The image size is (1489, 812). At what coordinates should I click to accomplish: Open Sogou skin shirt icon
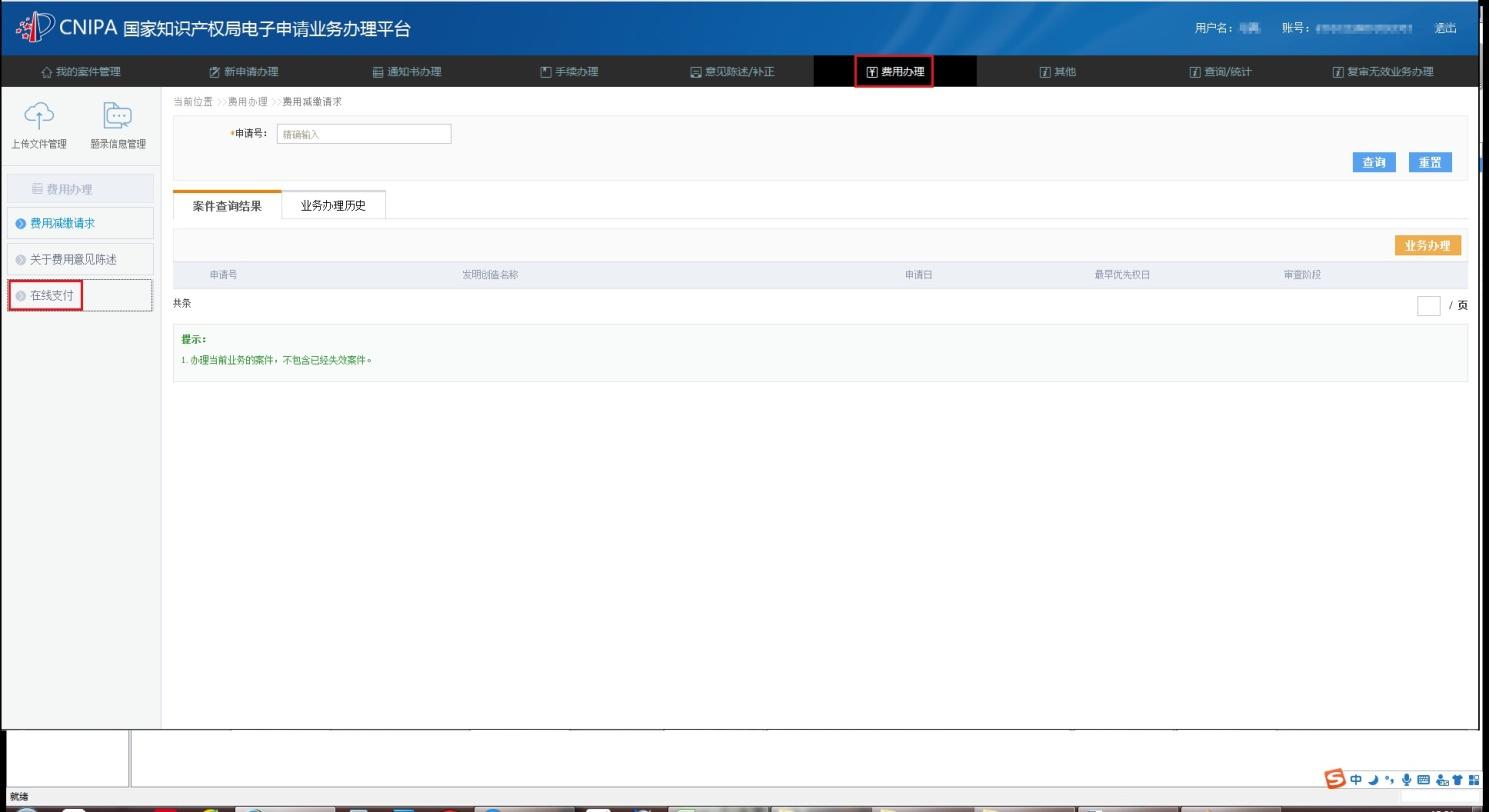point(1458,779)
